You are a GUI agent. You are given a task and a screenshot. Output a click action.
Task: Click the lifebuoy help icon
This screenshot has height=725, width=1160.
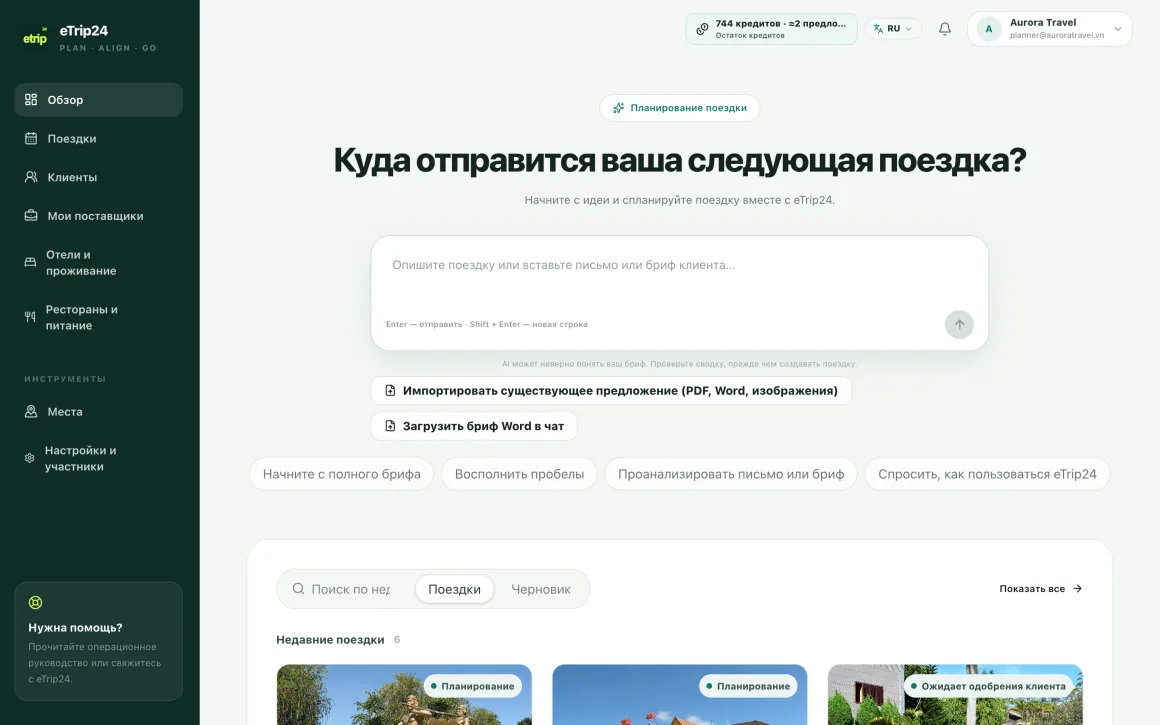tap(36, 602)
